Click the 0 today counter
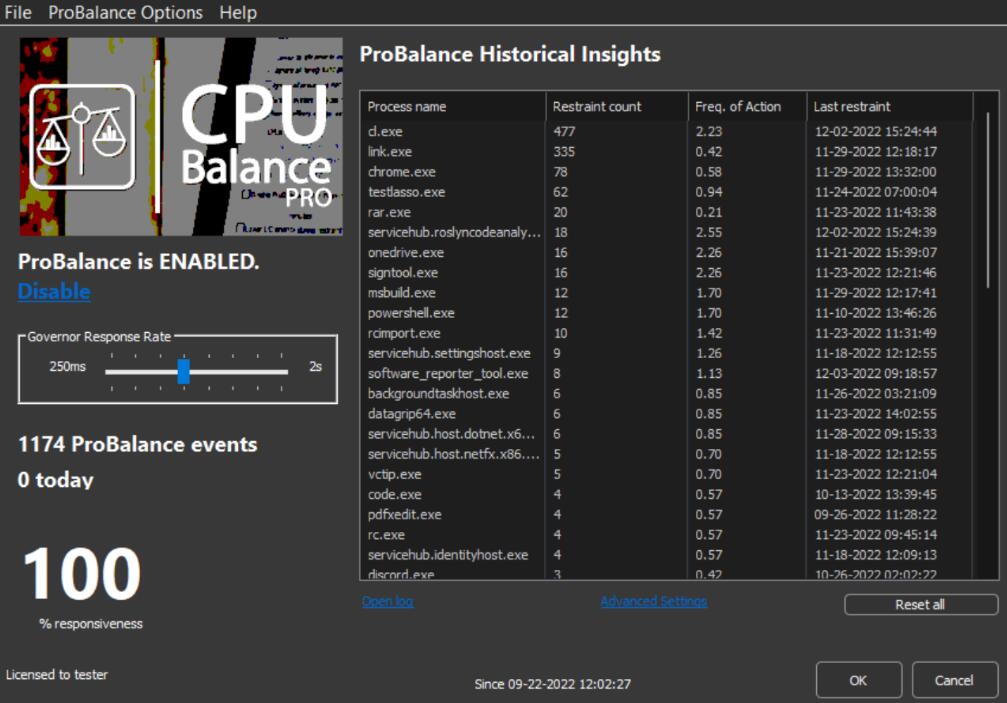 click(56, 480)
